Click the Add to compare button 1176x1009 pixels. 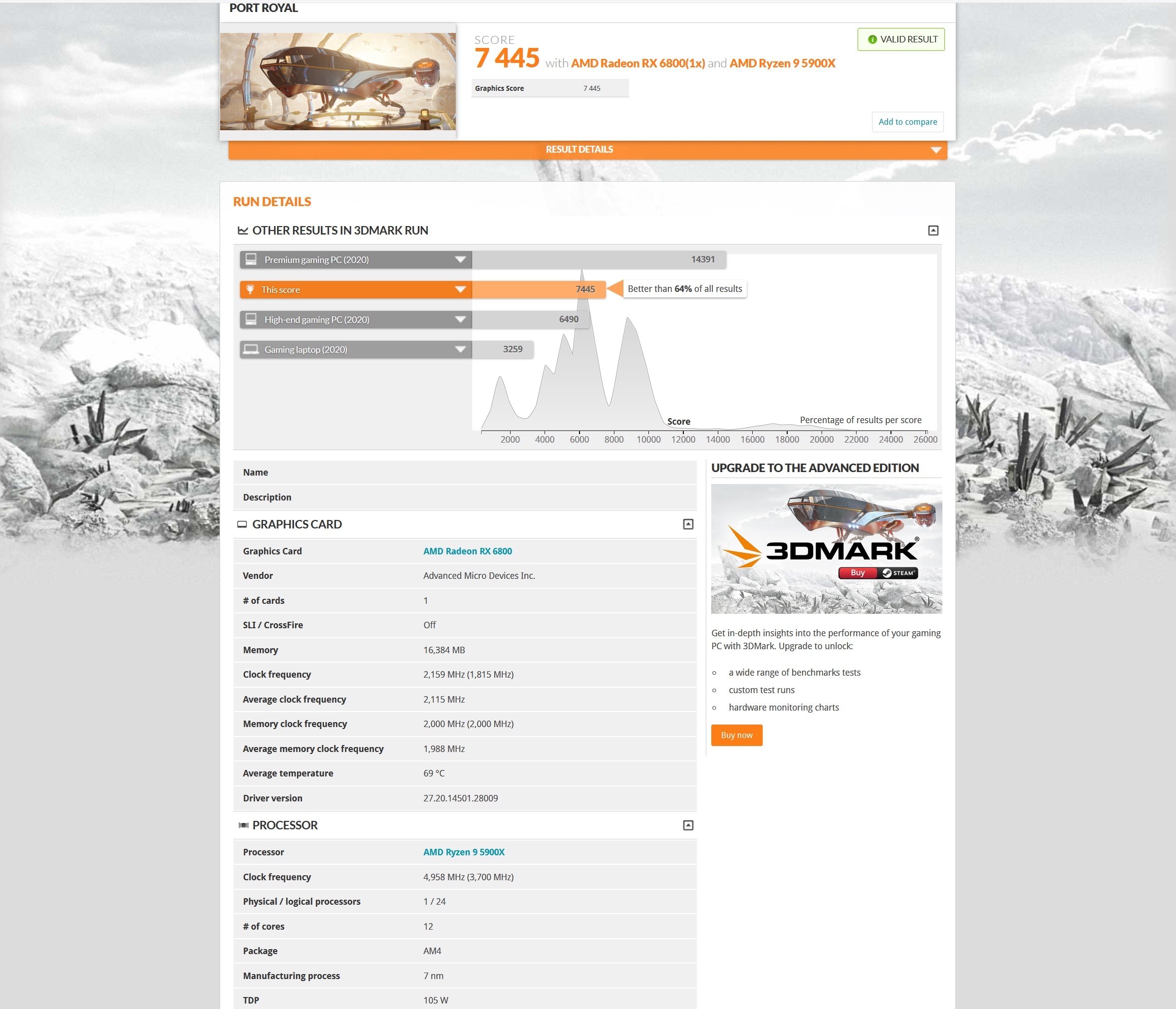tap(907, 122)
